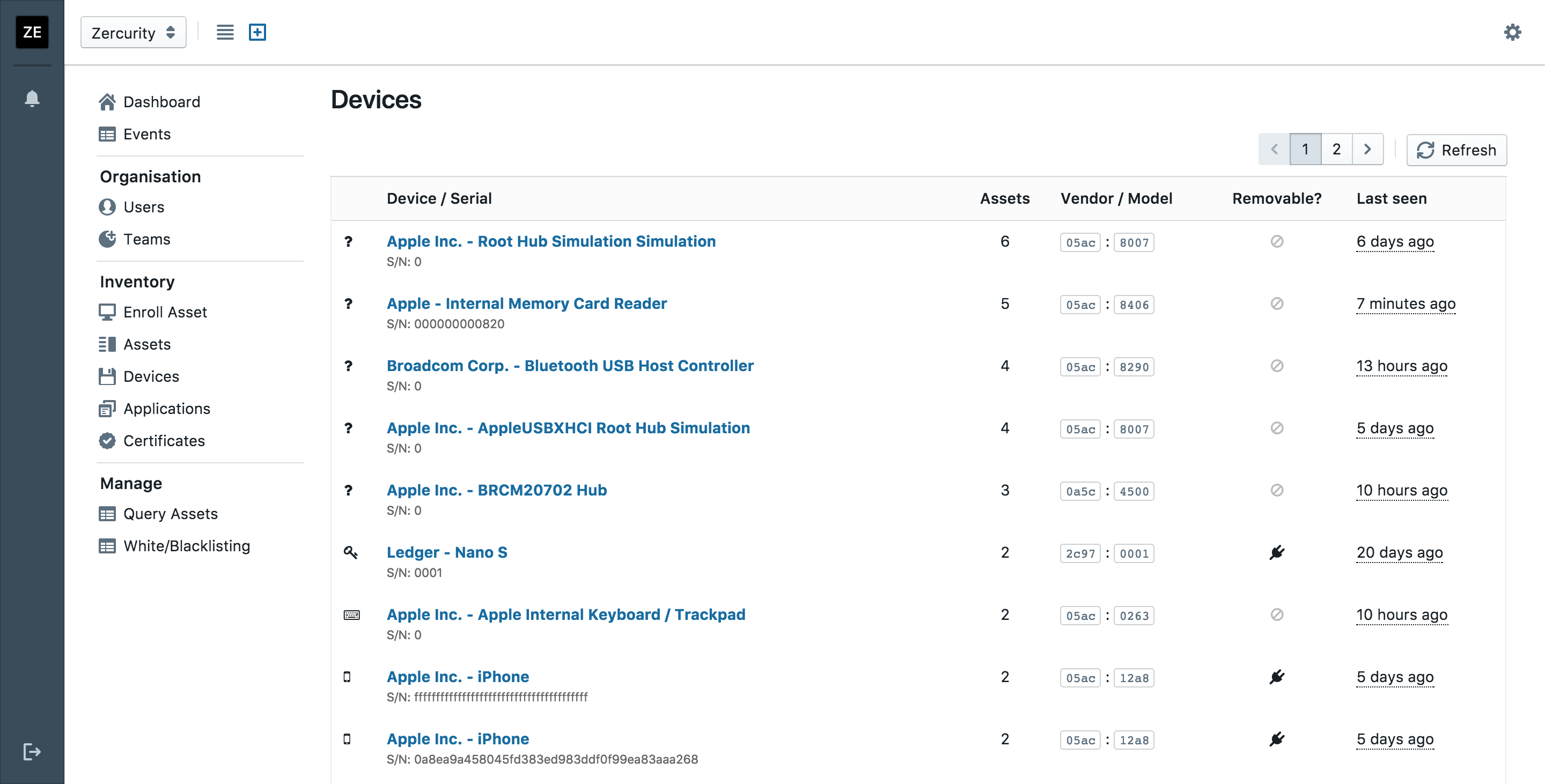Click the removable plug icon for Ledger
The width and height of the screenshot is (1545, 784).
[1276, 552]
